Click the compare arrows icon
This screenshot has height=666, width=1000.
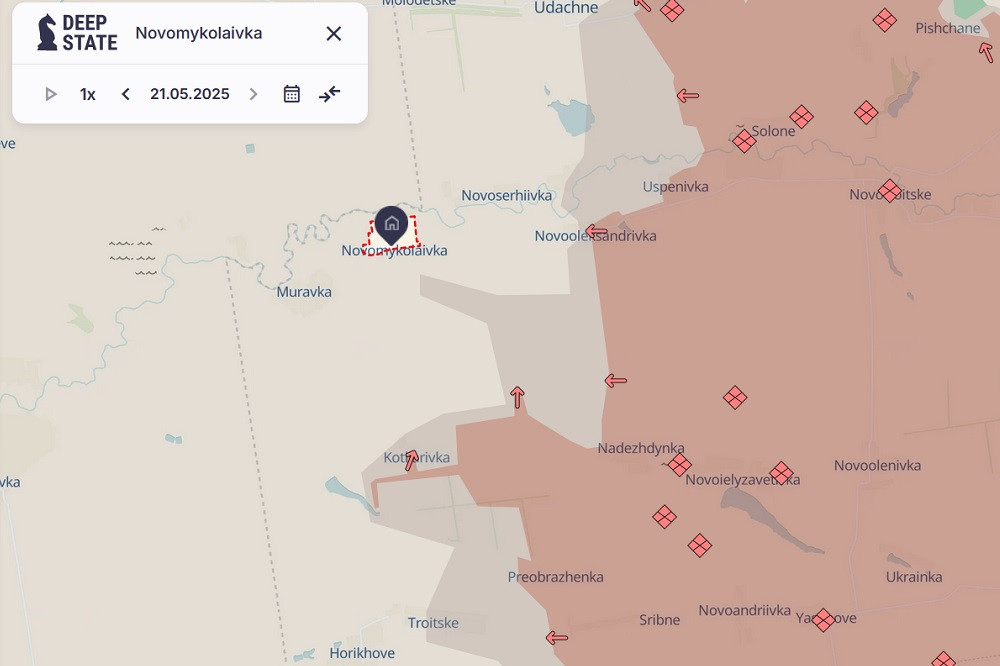click(x=329, y=94)
